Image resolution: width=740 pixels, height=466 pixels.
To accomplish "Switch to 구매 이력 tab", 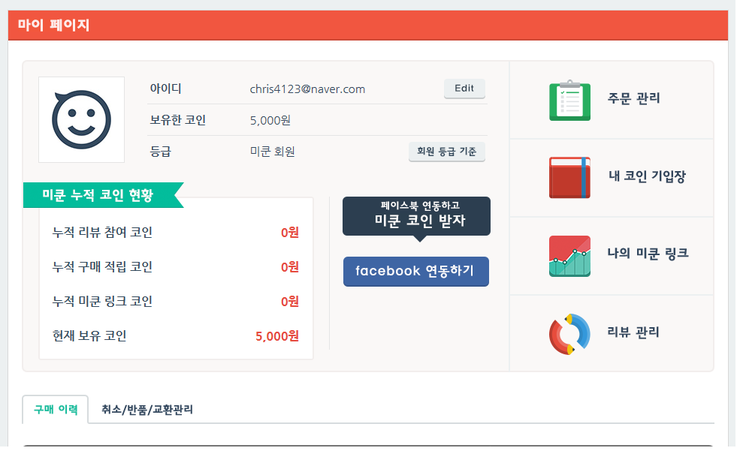I will pyautogui.click(x=56, y=409).
